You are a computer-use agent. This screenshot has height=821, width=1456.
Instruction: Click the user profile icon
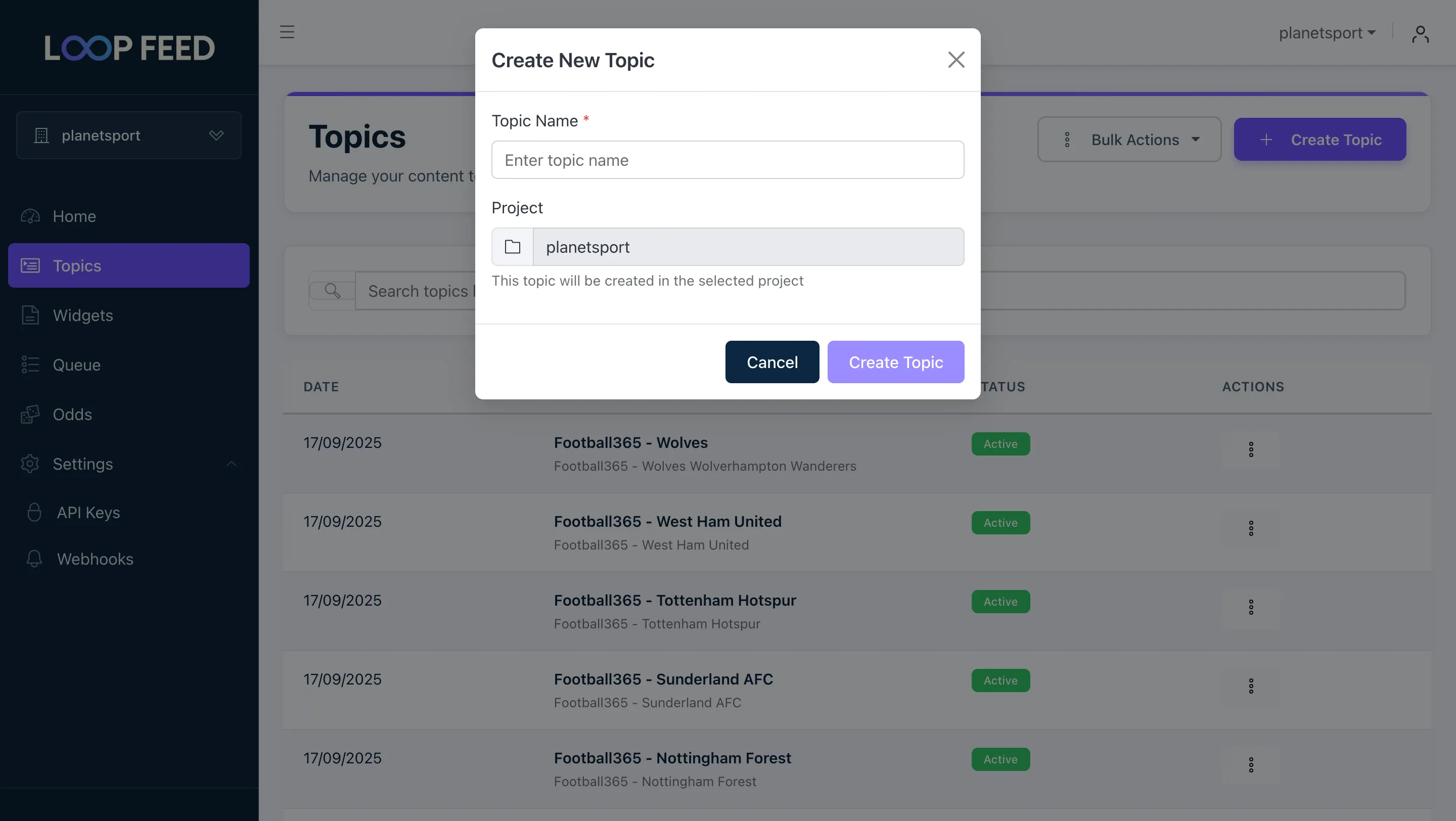1421,33
